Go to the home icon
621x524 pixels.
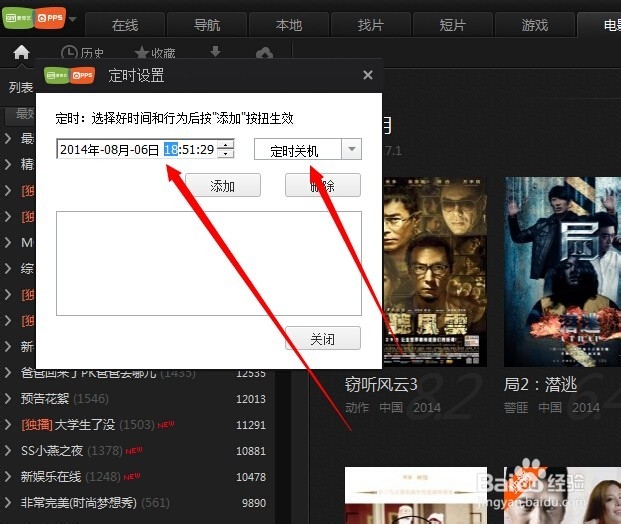[x=21, y=52]
